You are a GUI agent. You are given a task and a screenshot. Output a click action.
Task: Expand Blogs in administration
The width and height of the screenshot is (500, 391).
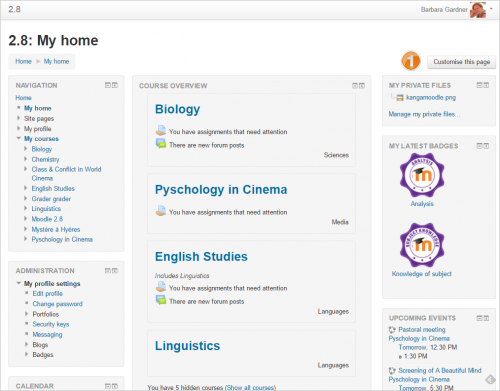[x=27, y=344]
